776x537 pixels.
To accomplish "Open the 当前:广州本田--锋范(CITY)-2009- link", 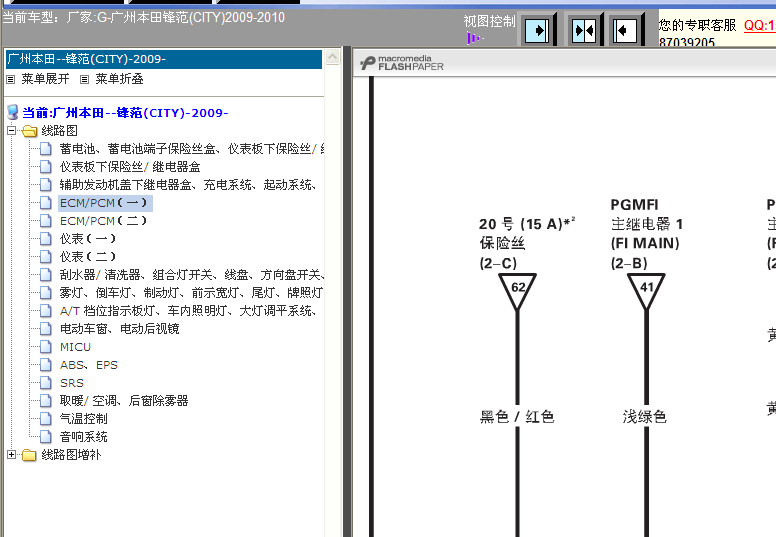I will coord(125,113).
